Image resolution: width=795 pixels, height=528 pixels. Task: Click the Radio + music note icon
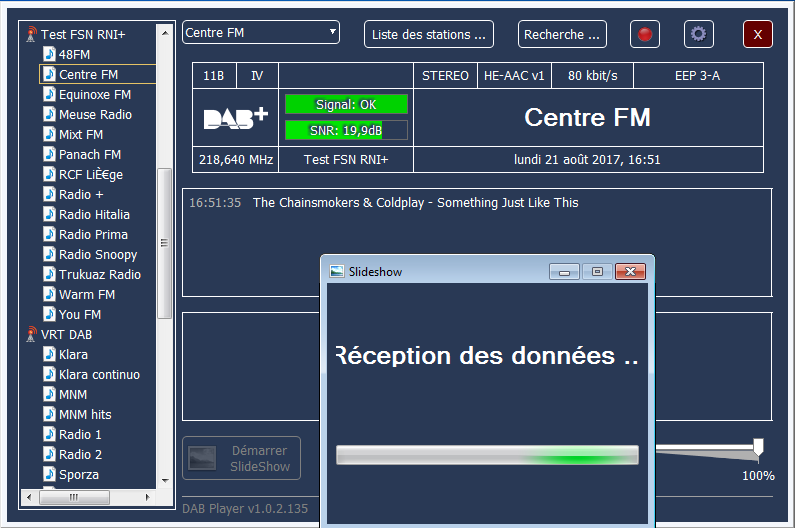tap(49, 194)
